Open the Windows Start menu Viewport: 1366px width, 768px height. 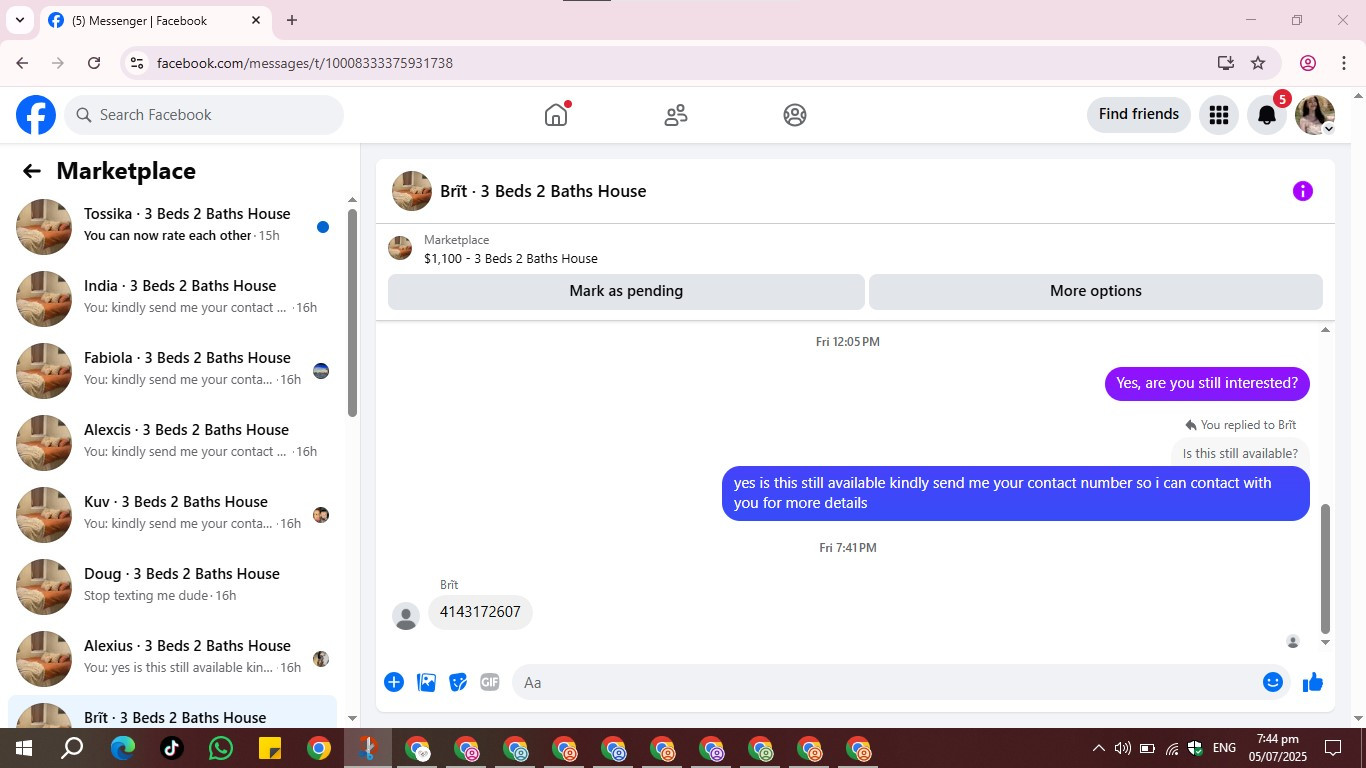(24, 748)
